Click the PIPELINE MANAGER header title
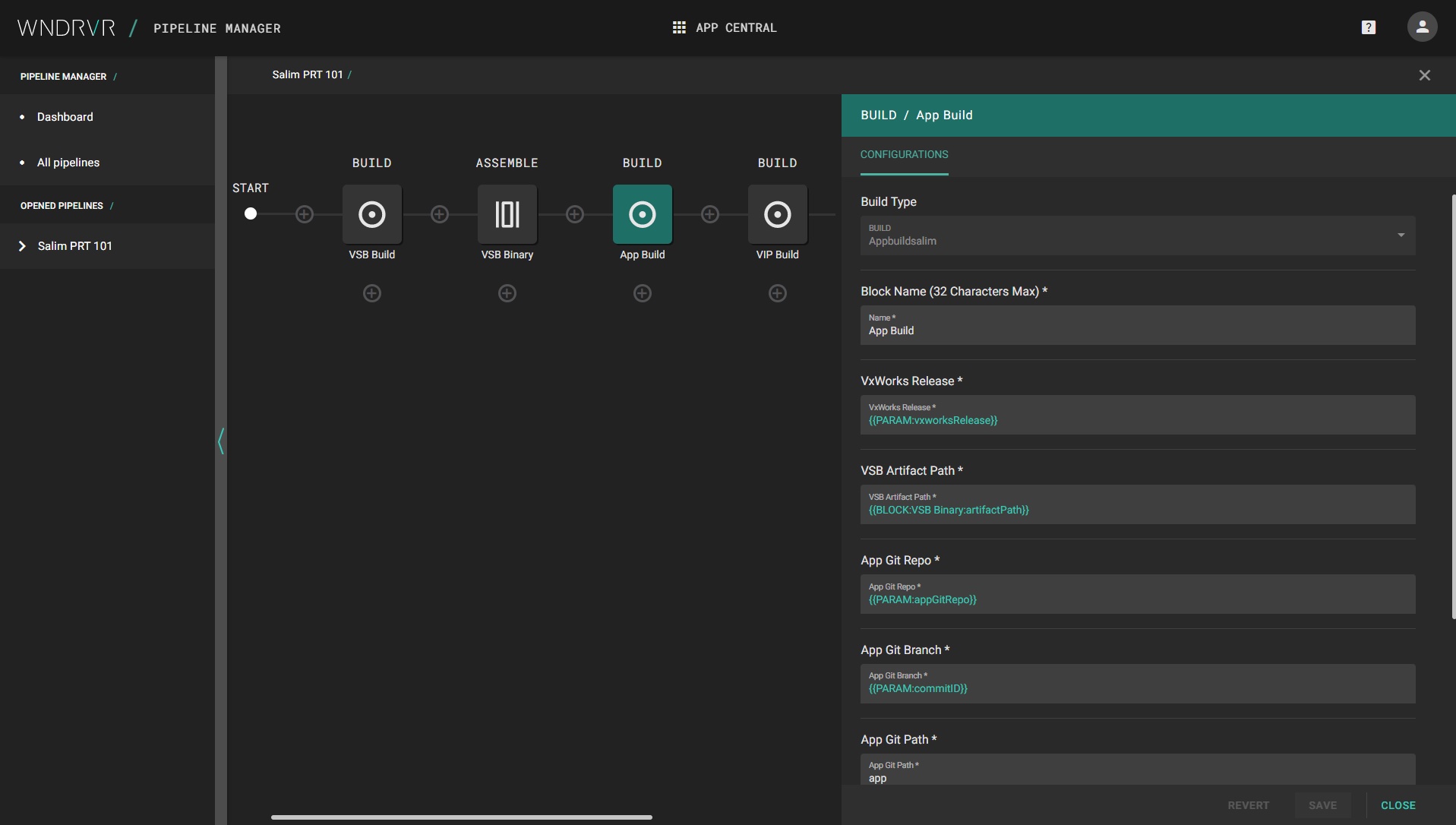1456x825 pixels. coord(217,28)
